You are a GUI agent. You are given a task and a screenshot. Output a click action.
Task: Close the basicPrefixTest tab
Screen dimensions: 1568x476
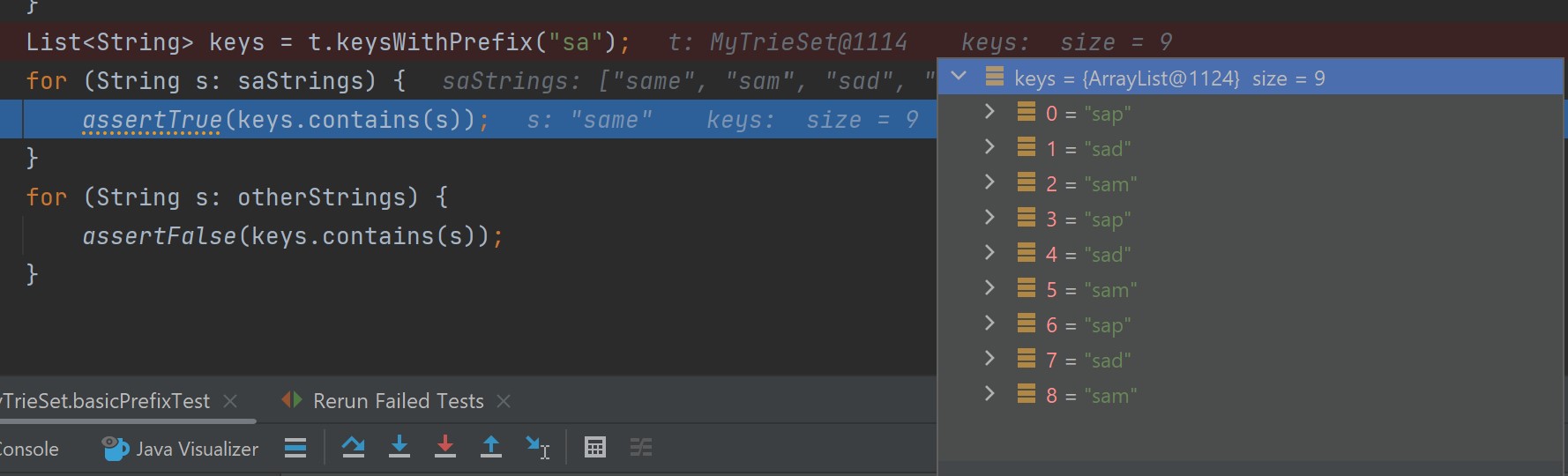tap(230, 401)
